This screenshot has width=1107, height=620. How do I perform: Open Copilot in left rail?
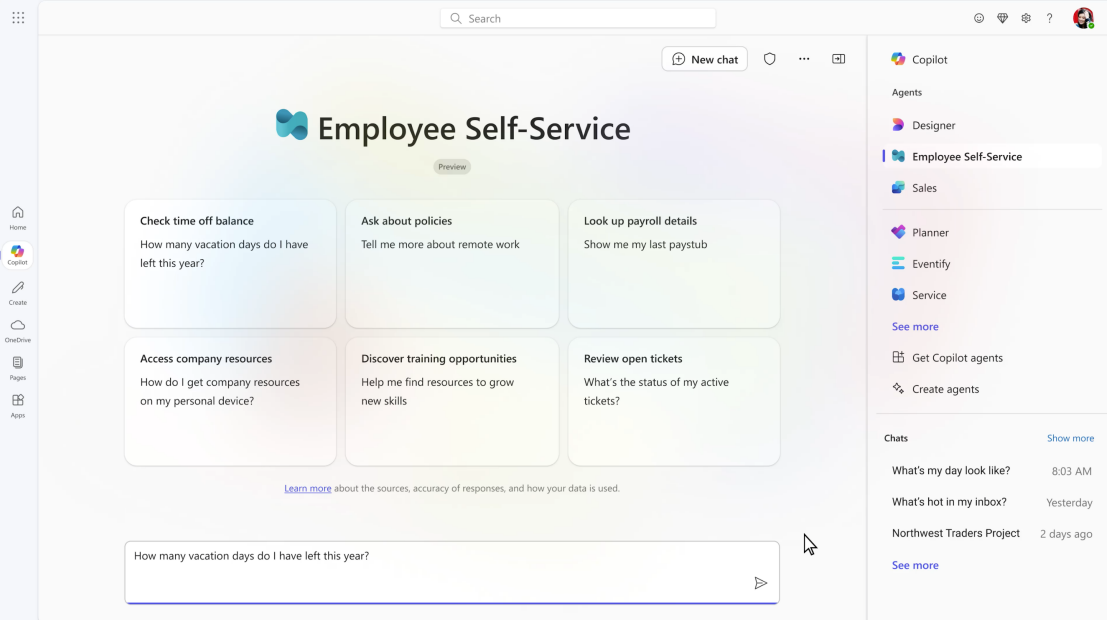point(18,255)
